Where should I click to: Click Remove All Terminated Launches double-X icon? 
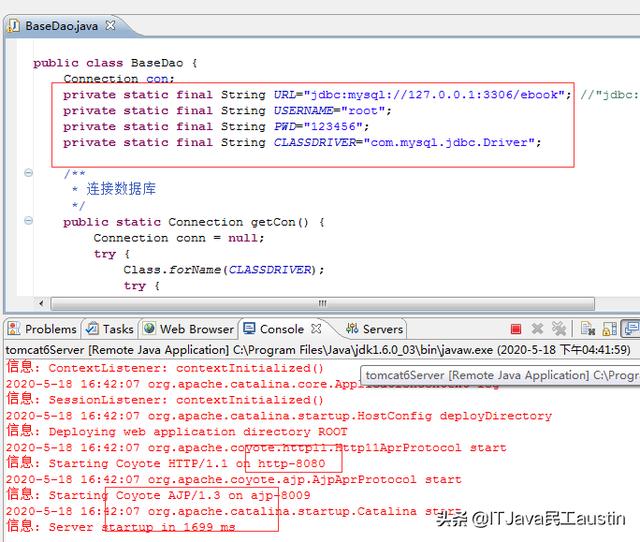pos(559,329)
